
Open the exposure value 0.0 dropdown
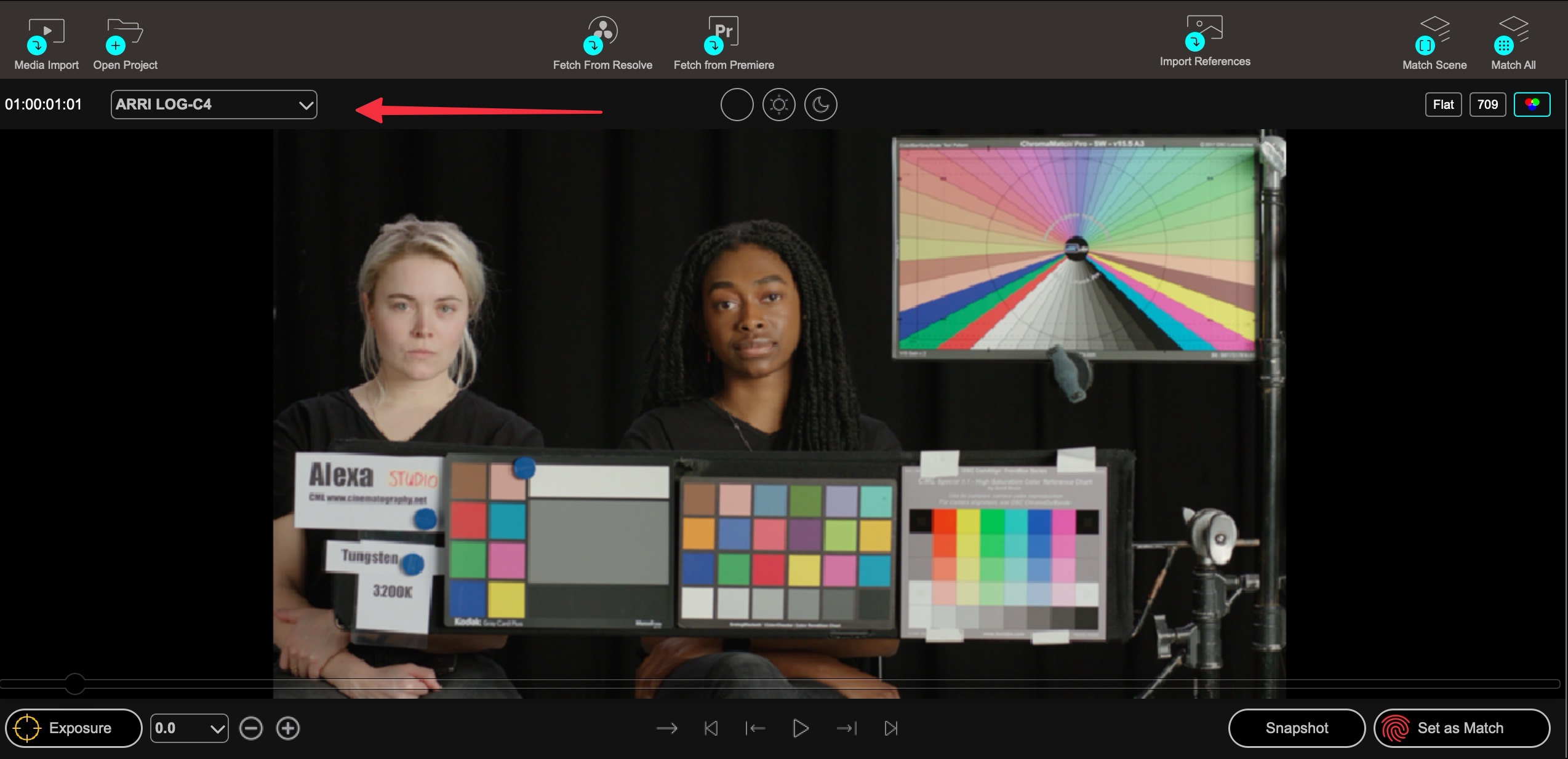tap(189, 728)
